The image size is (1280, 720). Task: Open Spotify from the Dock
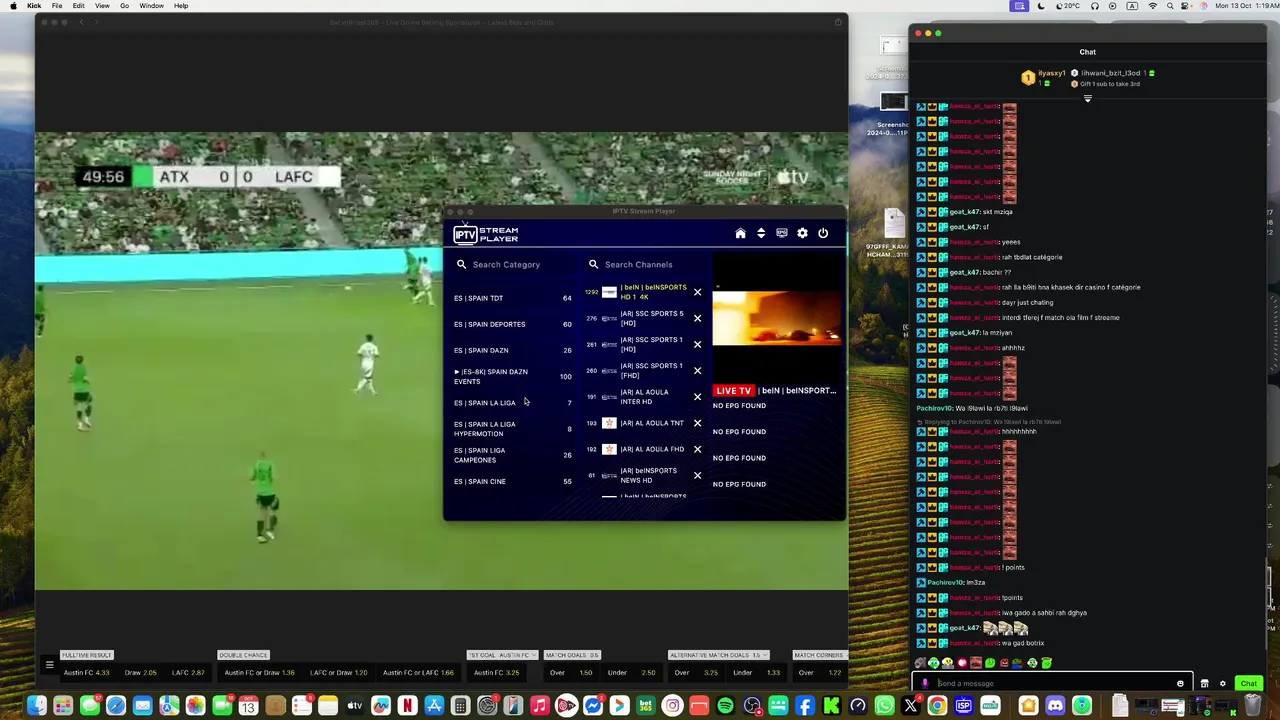pos(725,707)
